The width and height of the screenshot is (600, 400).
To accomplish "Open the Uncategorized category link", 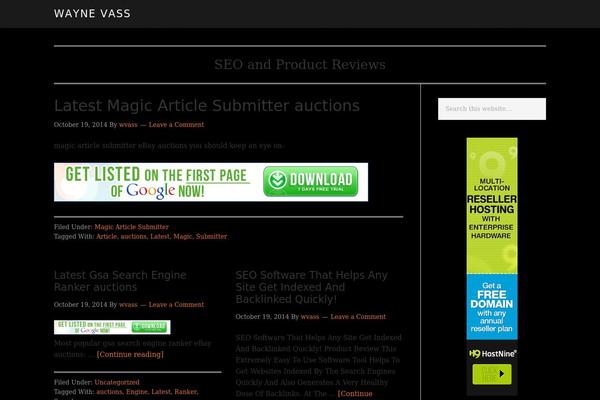I will [117, 382].
